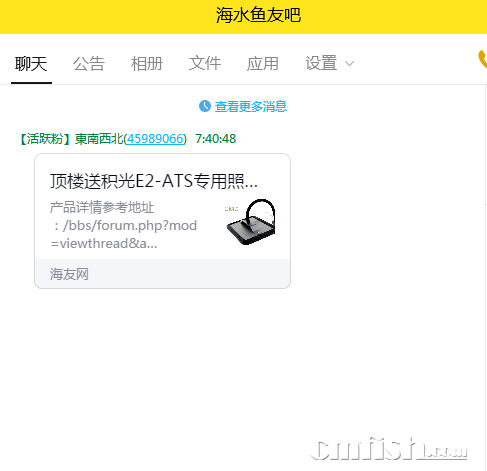Open the QQ number 45989066 link
The image size is (487, 471).
(155, 139)
